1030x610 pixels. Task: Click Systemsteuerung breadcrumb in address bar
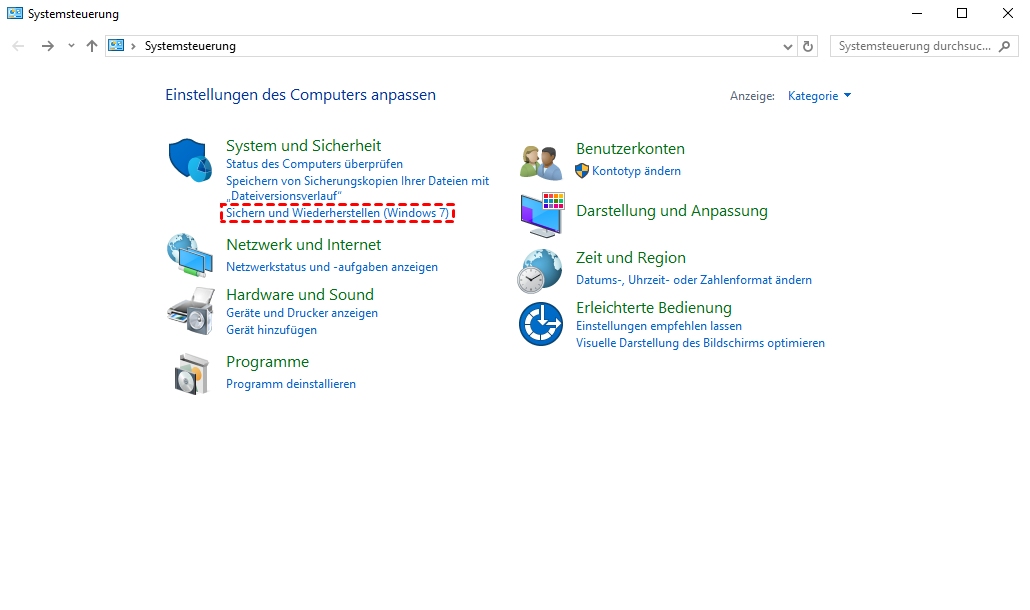[190, 46]
